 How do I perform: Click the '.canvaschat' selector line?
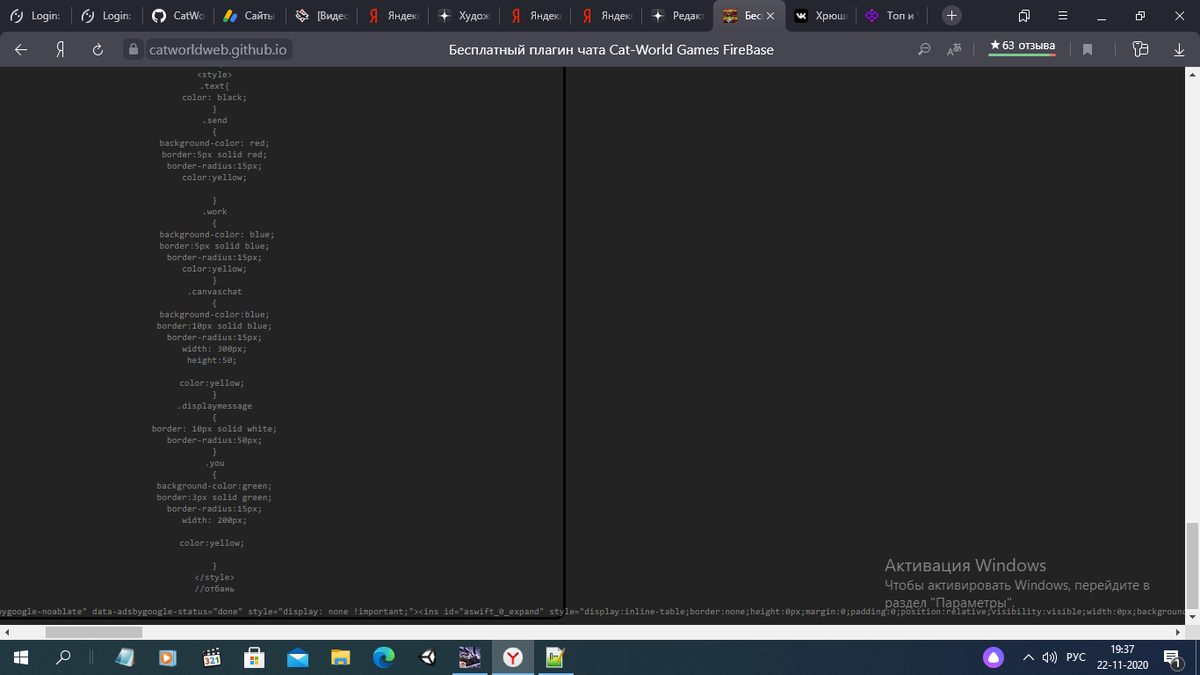[x=214, y=292]
